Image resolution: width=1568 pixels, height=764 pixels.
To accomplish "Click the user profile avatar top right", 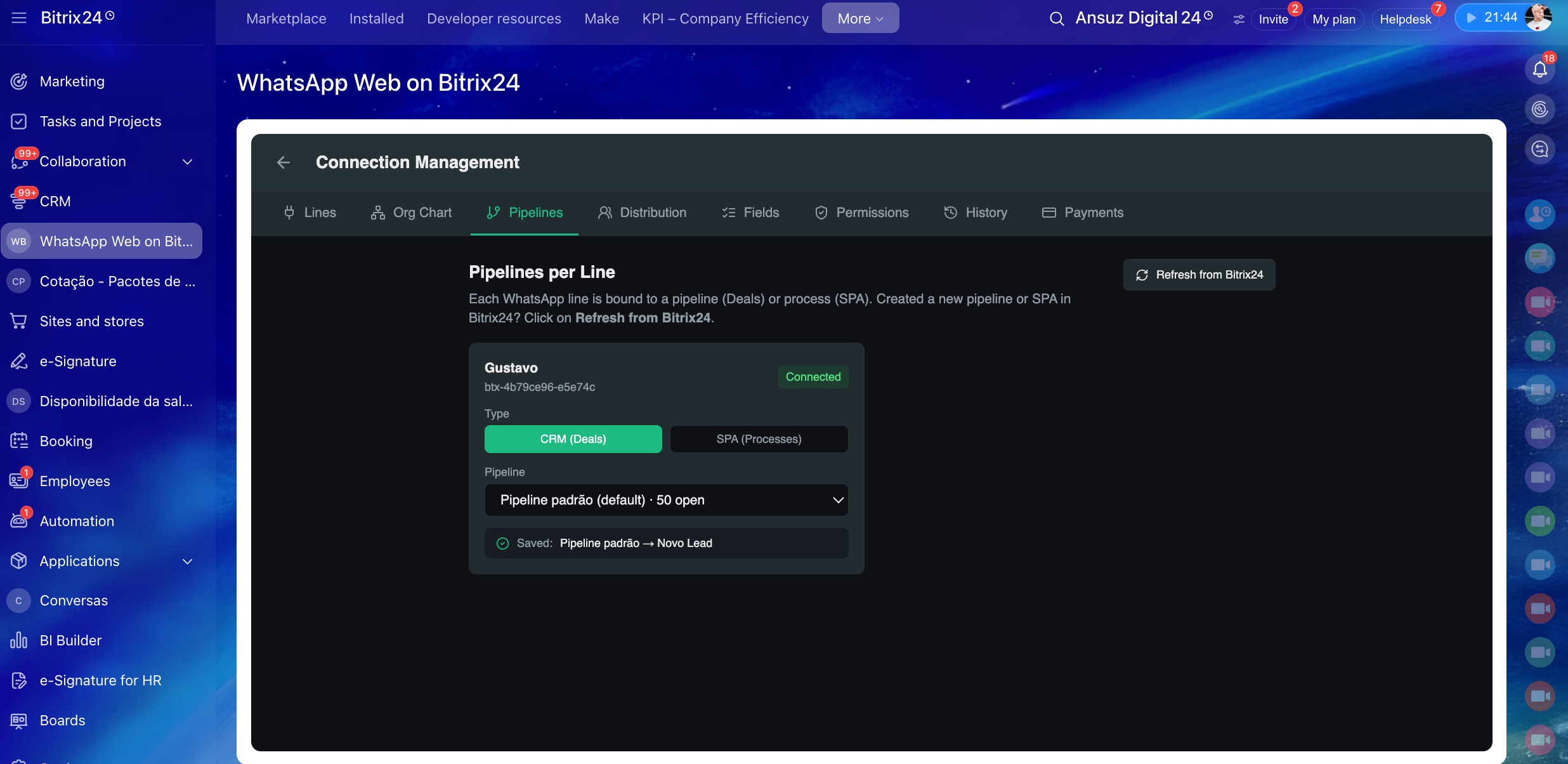I will pyautogui.click(x=1539, y=18).
